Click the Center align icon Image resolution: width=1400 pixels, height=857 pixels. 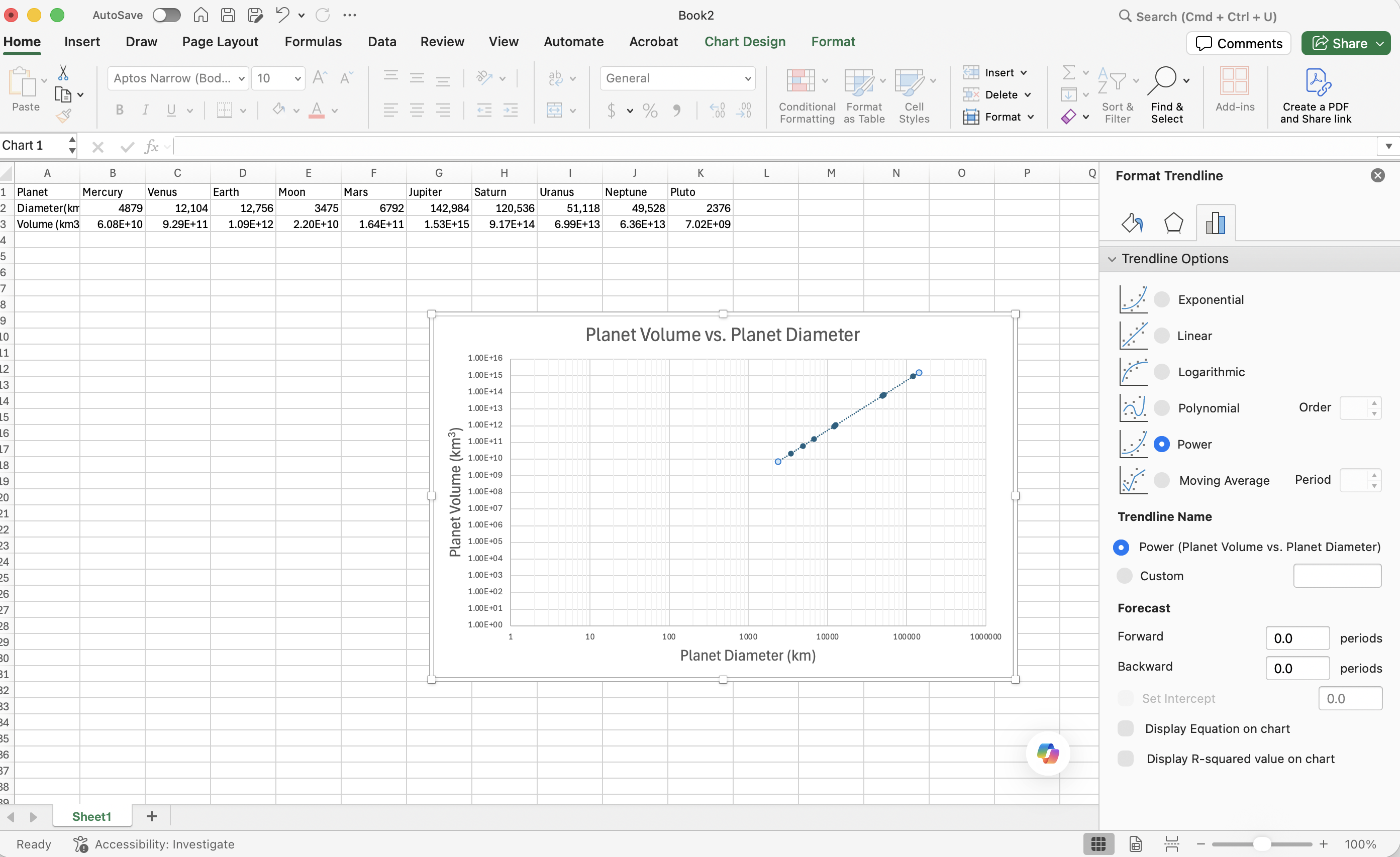(417, 110)
